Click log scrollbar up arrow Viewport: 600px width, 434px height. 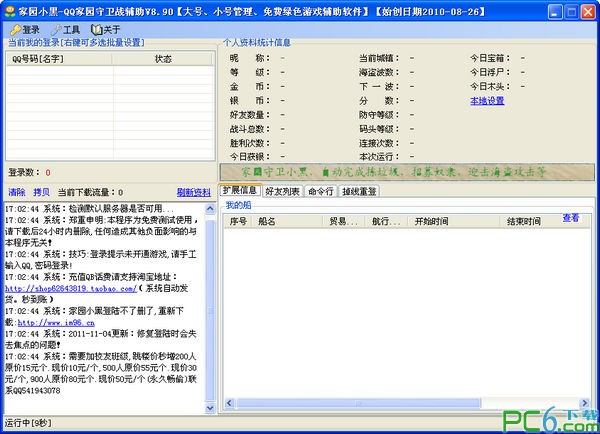[210, 209]
